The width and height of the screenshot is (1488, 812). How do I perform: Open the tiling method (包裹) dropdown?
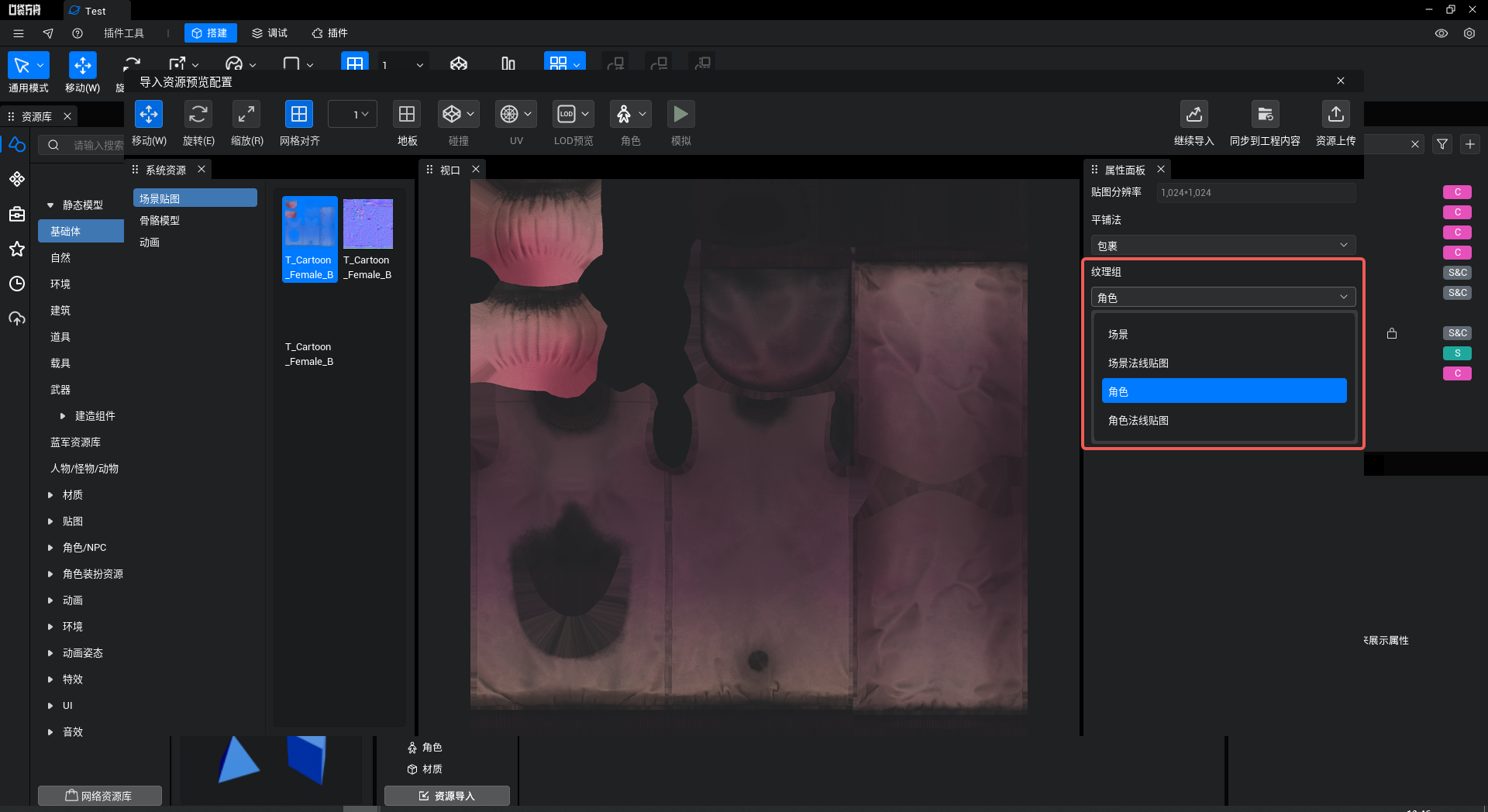(x=1223, y=246)
